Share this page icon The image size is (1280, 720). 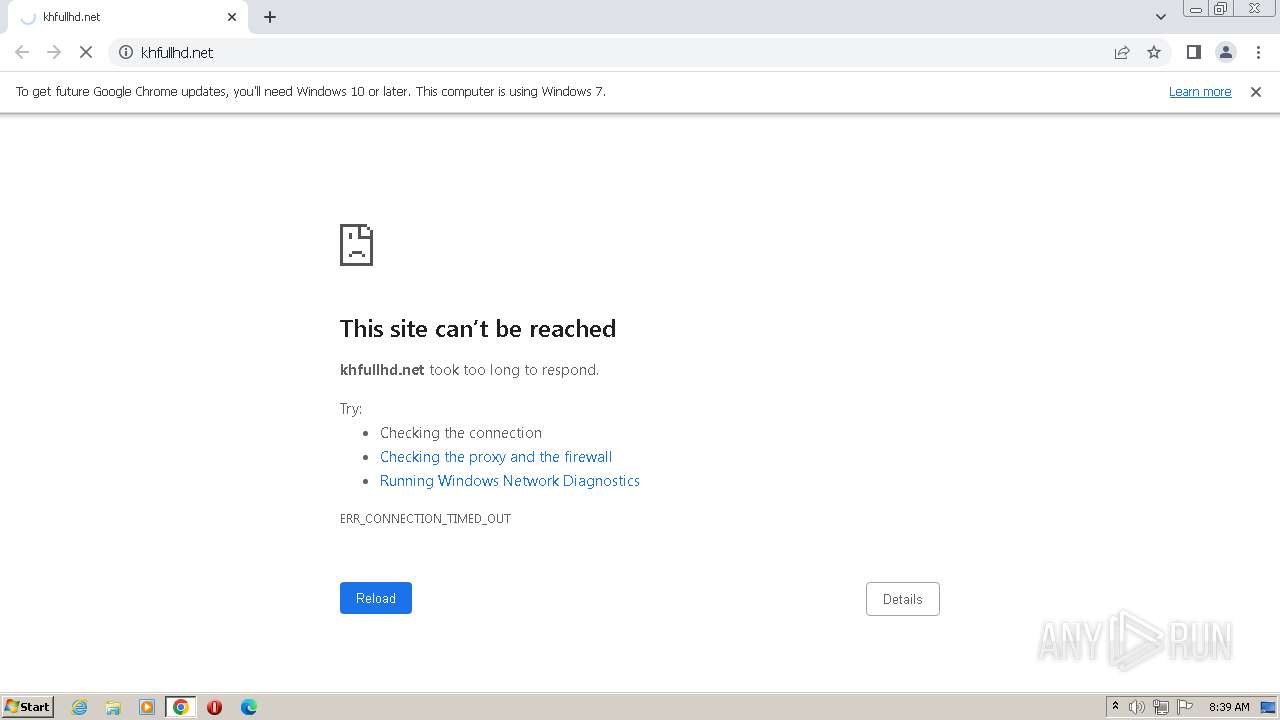click(1122, 52)
